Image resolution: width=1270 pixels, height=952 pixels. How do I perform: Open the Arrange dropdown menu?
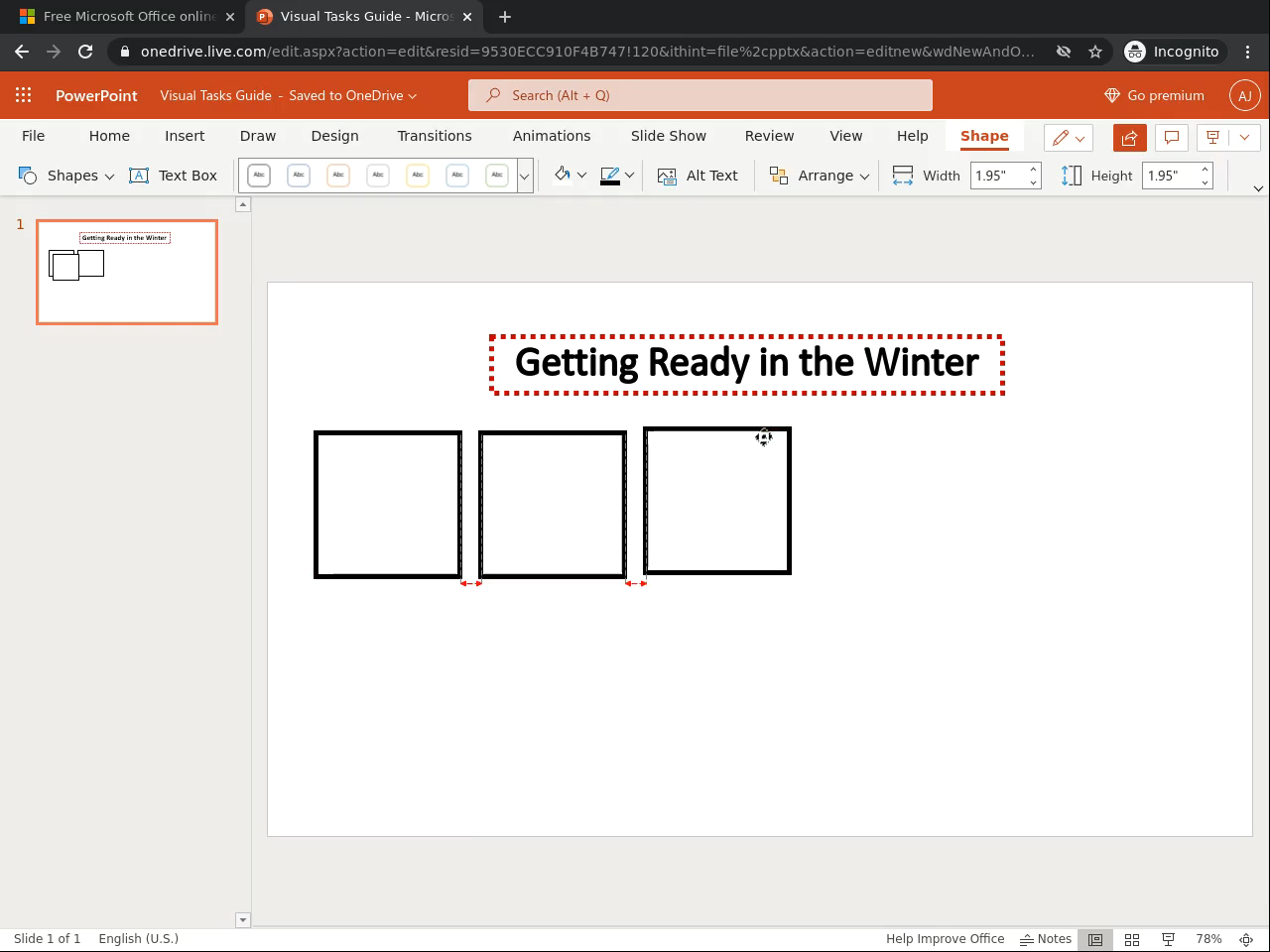tap(820, 176)
